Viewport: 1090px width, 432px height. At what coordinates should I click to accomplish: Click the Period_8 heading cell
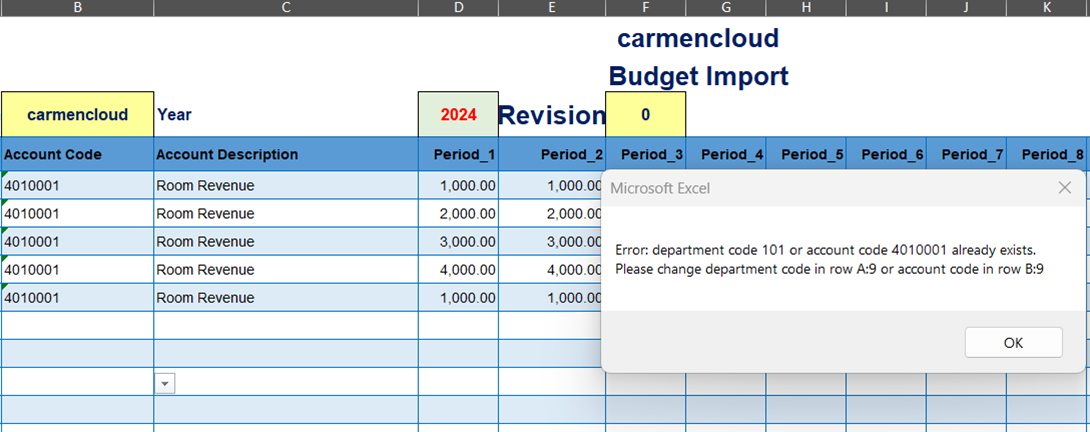coord(1046,154)
